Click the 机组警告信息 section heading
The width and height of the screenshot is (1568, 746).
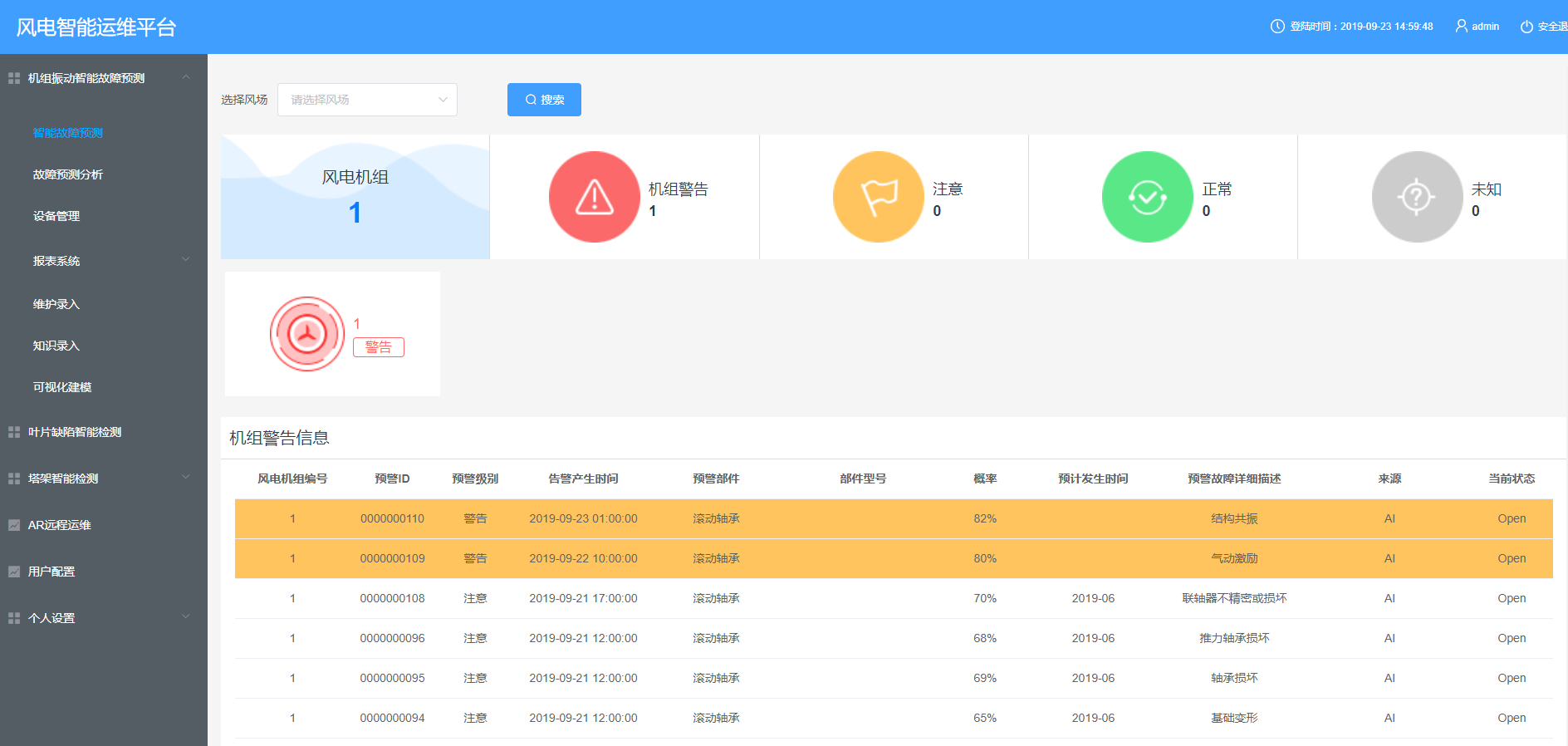click(x=279, y=438)
